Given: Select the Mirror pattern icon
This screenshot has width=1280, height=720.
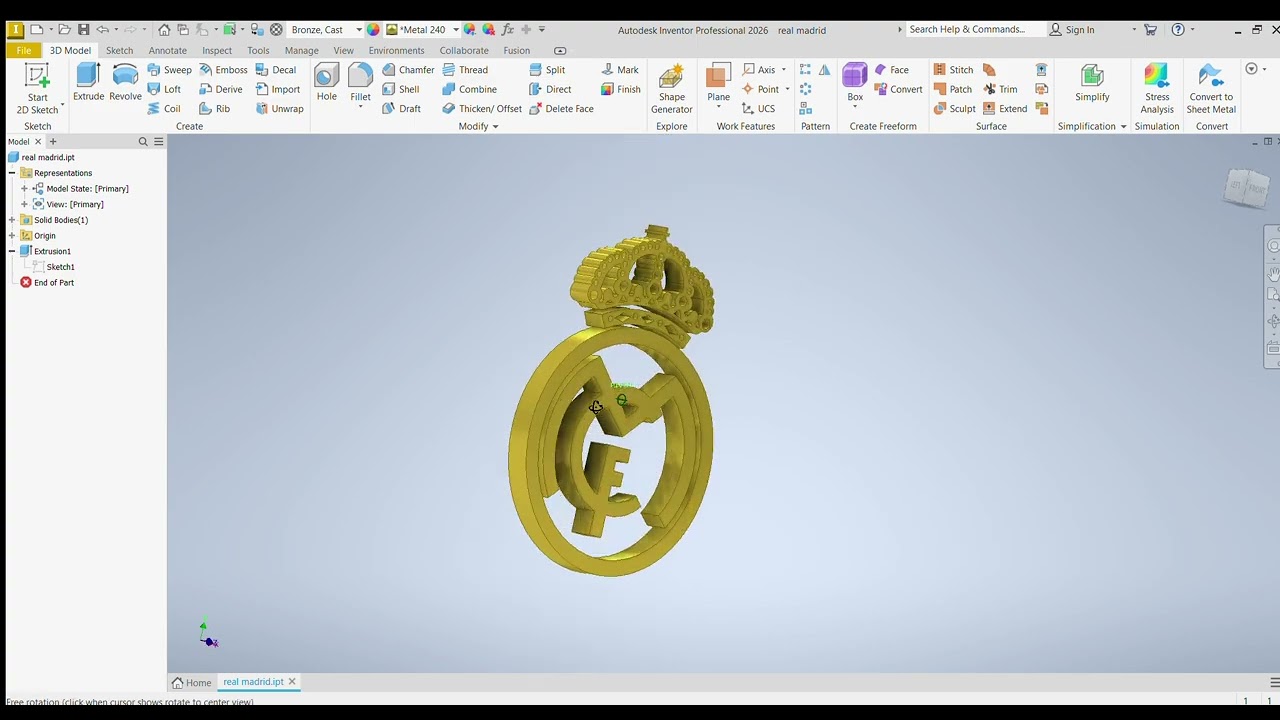Looking at the screenshot, I should 824,70.
